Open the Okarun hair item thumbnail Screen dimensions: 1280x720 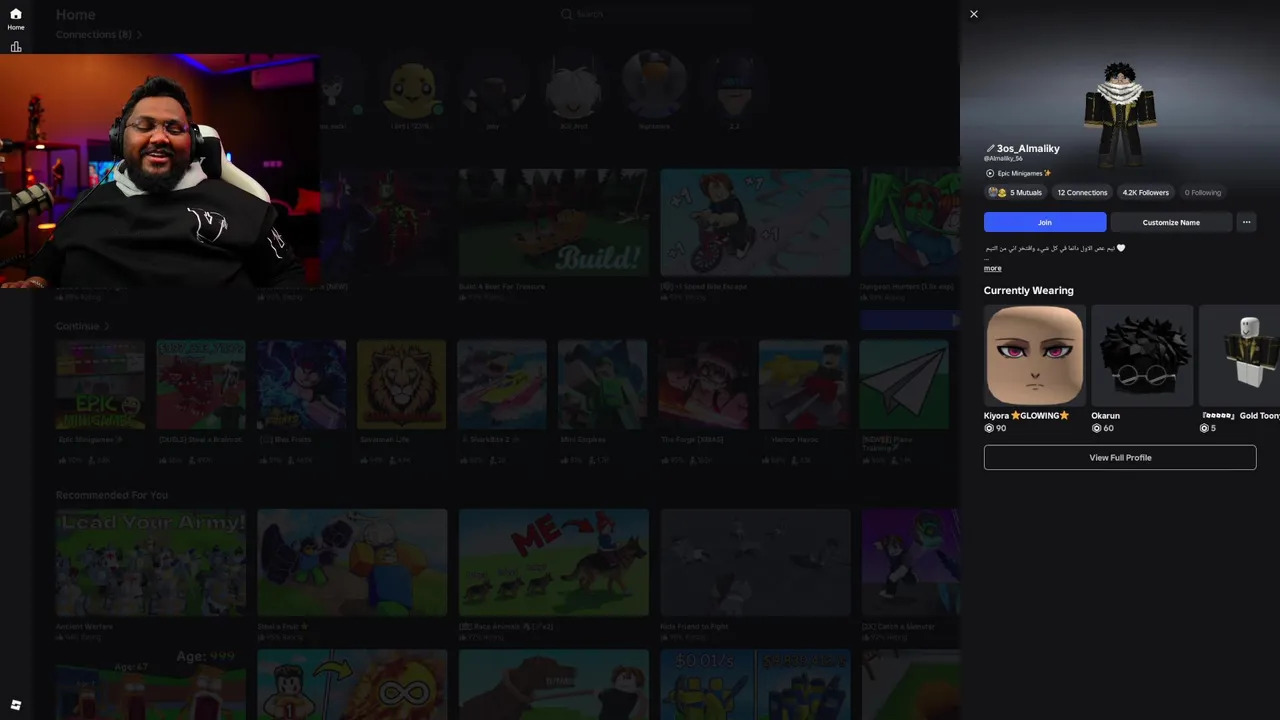tap(1142, 355)
